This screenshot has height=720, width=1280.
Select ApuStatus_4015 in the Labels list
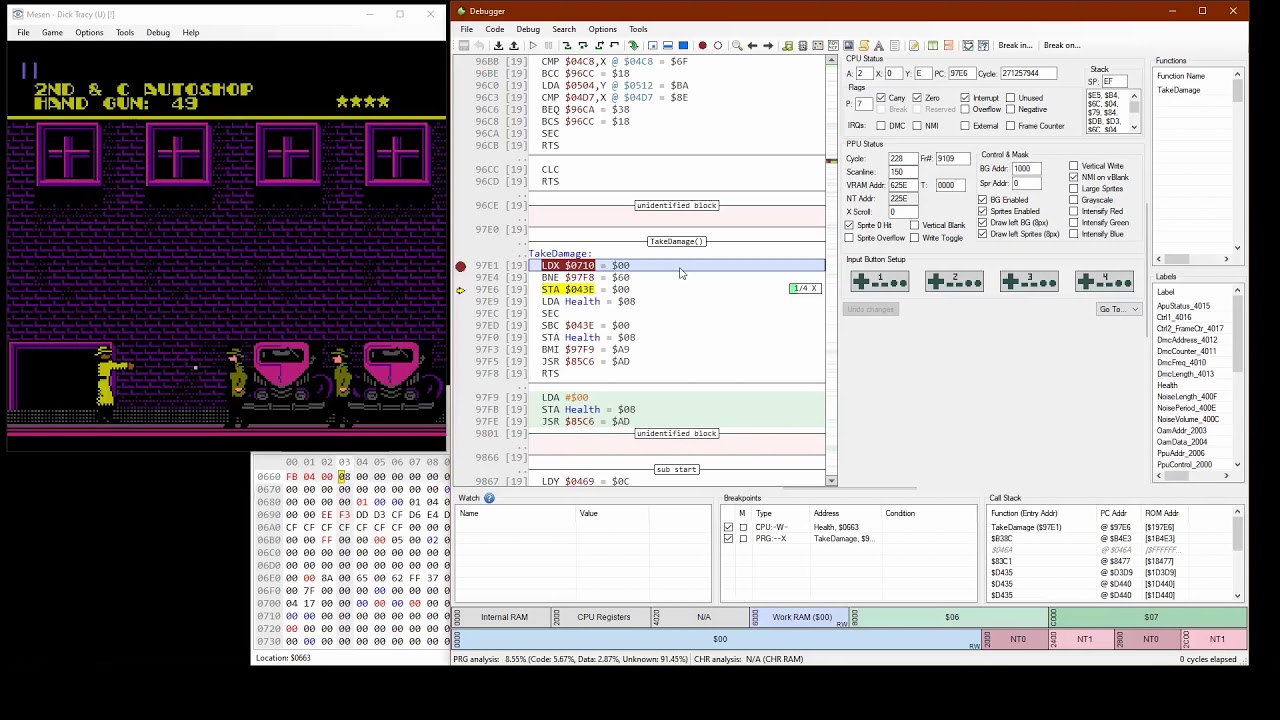1183,306
